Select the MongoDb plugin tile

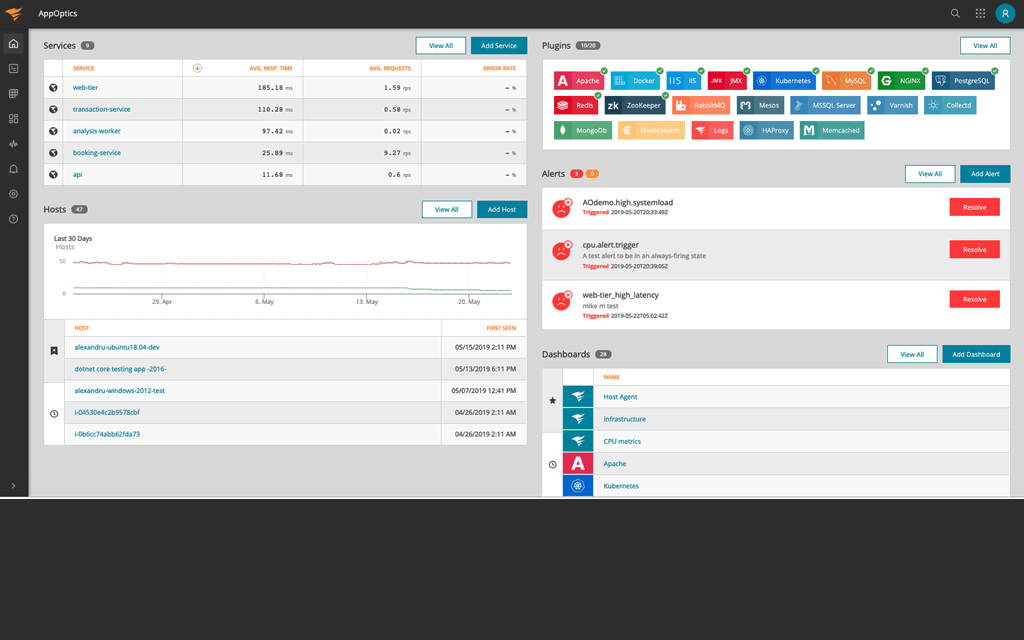click(x=583, y=130)
